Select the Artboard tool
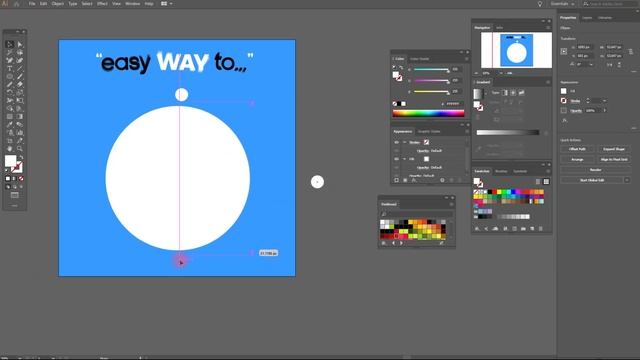640x360 pixels. coord(10,141)
